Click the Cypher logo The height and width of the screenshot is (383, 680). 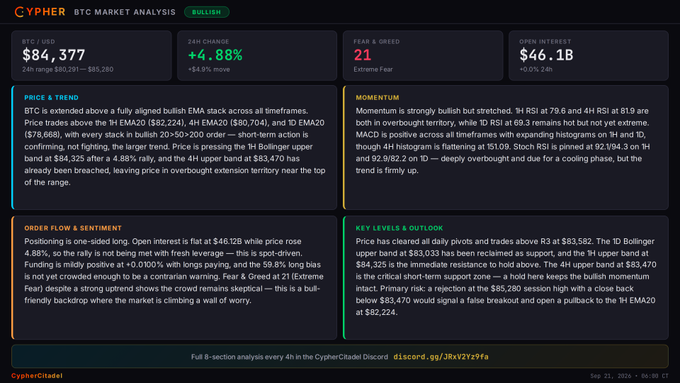pyautogui.click(x=40, y=12)
